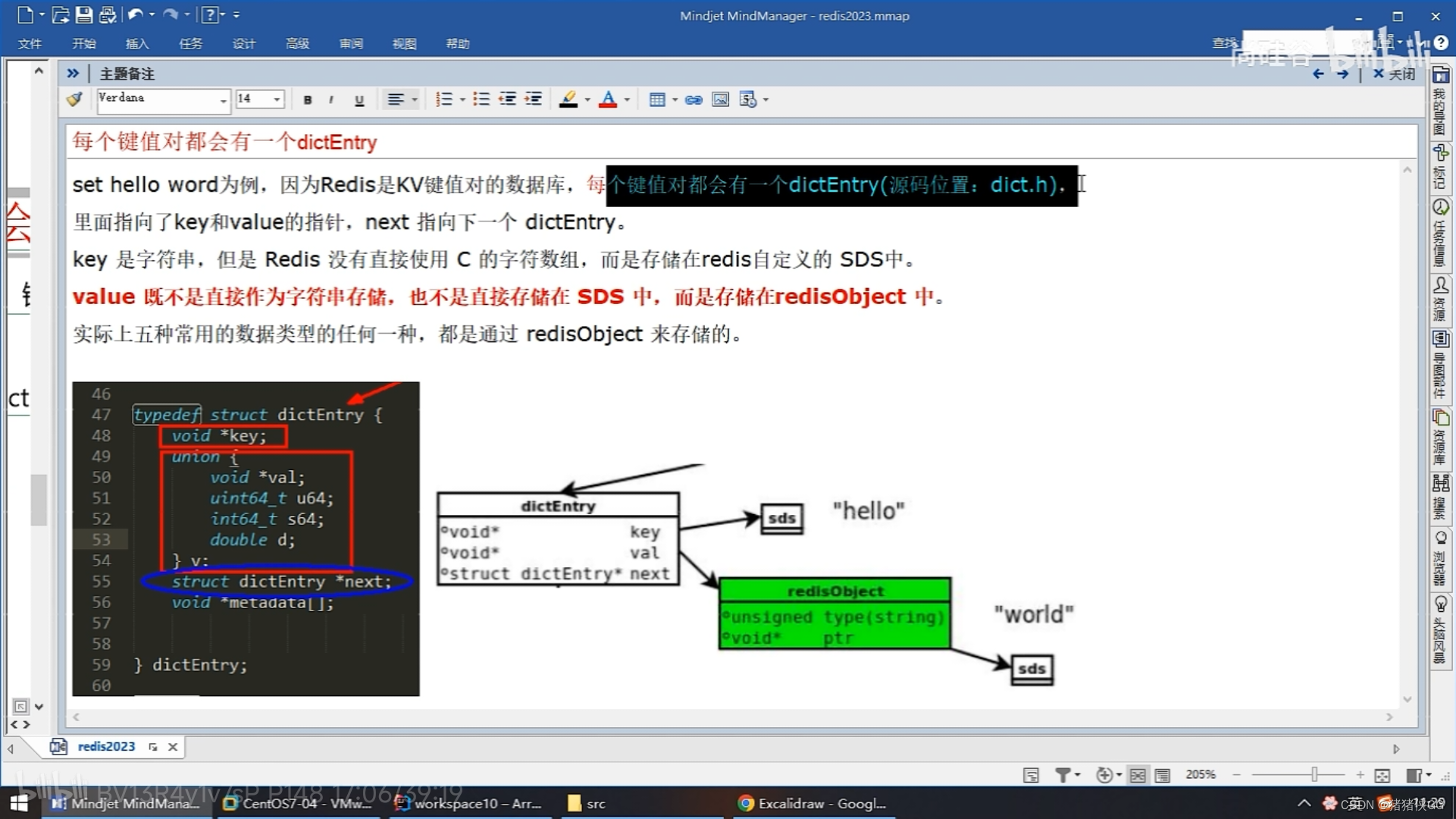The image size is (1456, 819).
Task: Insert a hyperlink using the link icon
Action: click(x=693, y=99)
